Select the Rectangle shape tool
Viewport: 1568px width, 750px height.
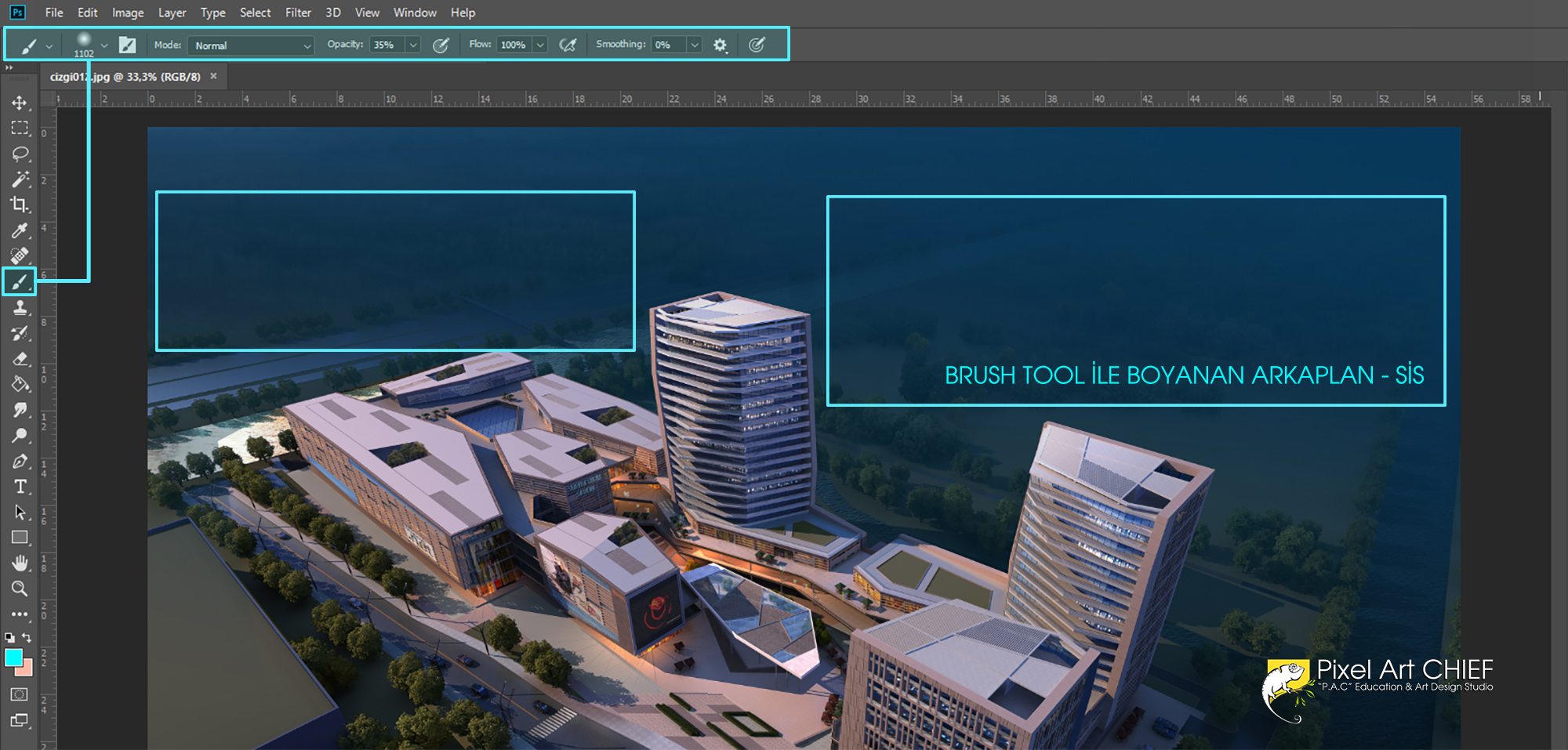[20, 538]
